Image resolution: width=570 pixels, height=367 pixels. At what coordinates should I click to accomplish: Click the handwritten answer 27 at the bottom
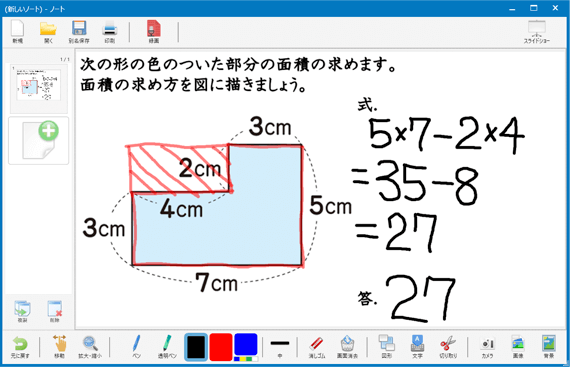pyautogui.click(x=420, y=298)
